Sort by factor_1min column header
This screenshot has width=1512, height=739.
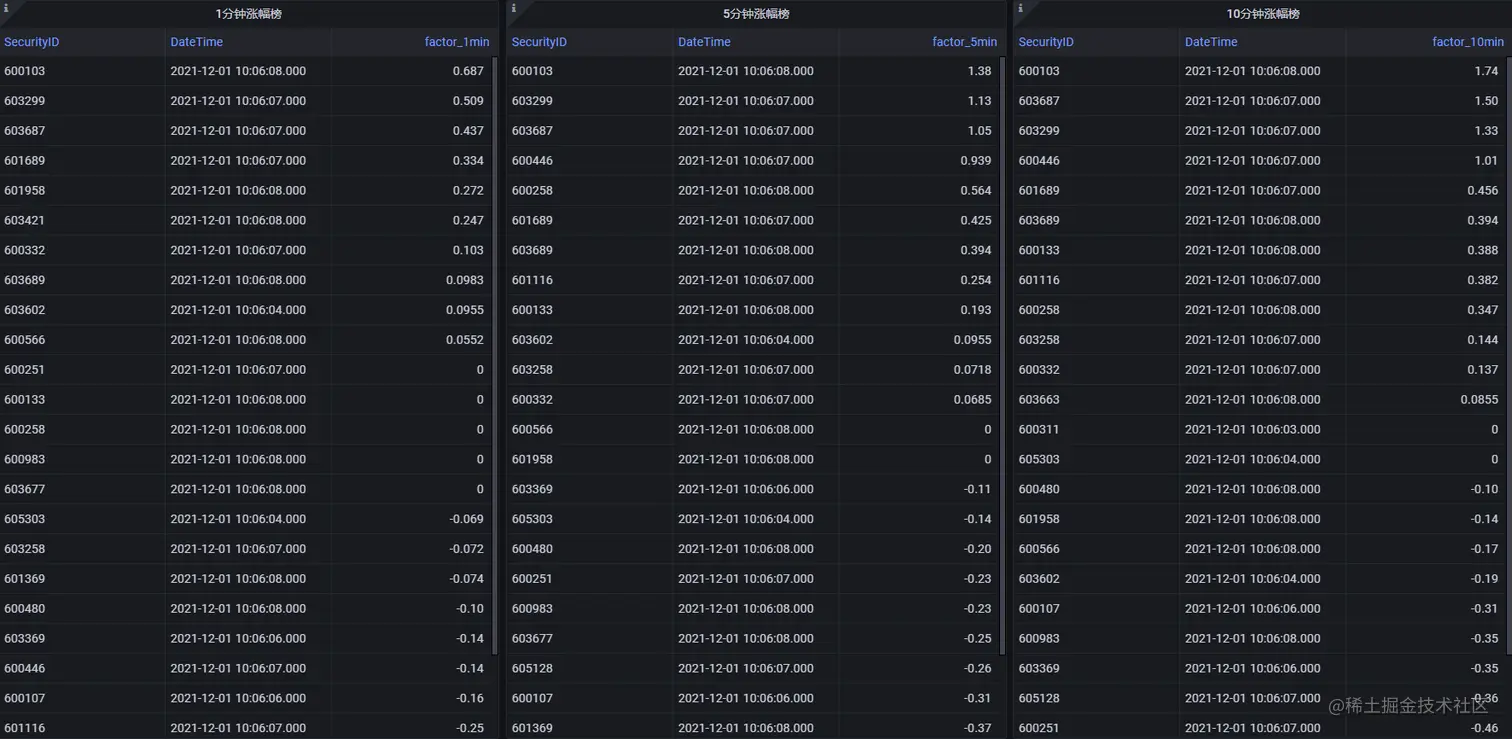click(457, 42)
